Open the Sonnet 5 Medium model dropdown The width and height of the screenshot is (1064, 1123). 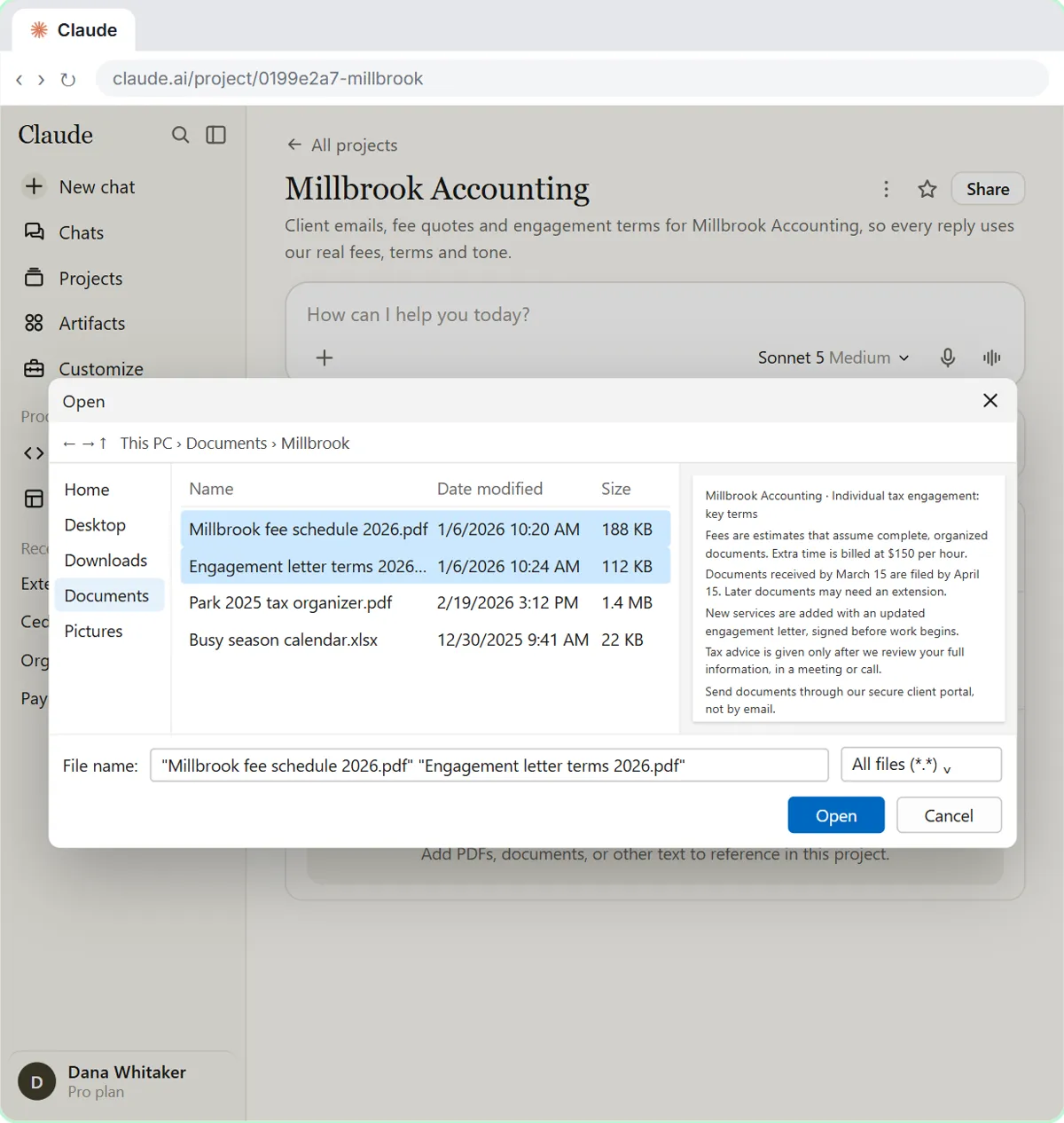[x=833, y=357]
